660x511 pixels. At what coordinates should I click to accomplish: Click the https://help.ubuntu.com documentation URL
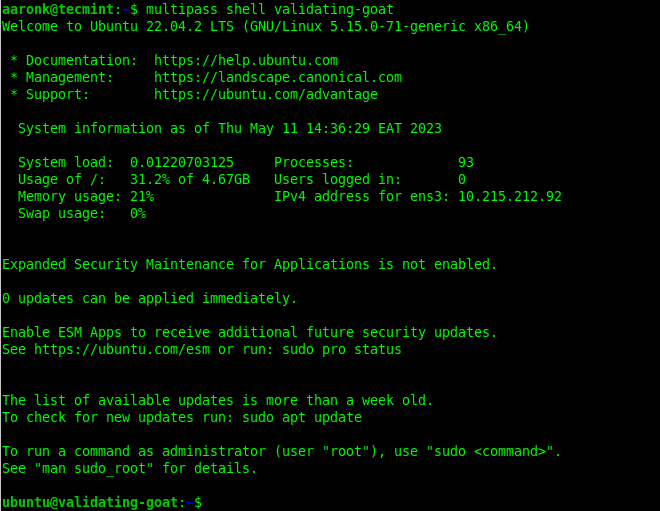(x=246, y=60)
